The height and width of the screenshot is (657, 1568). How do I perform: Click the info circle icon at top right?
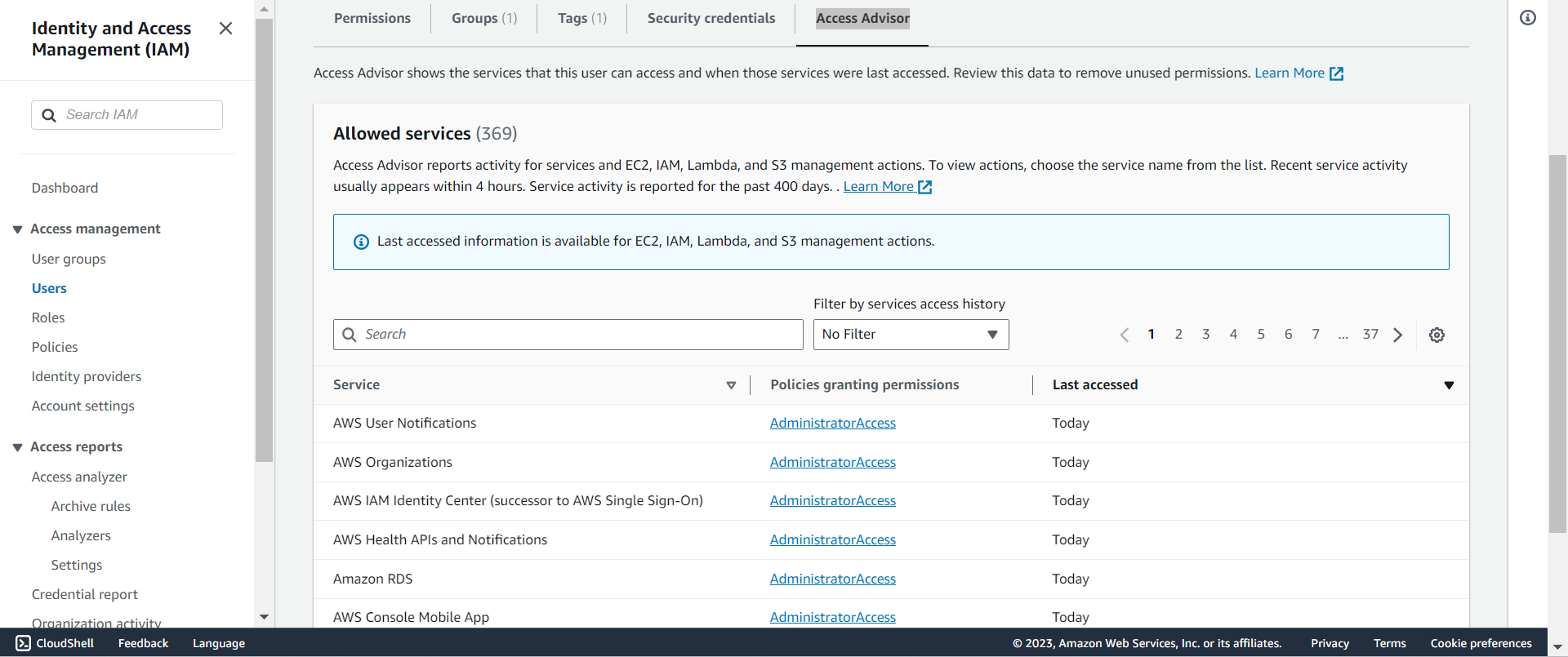pyautogui.click(x=1528, y=18)
